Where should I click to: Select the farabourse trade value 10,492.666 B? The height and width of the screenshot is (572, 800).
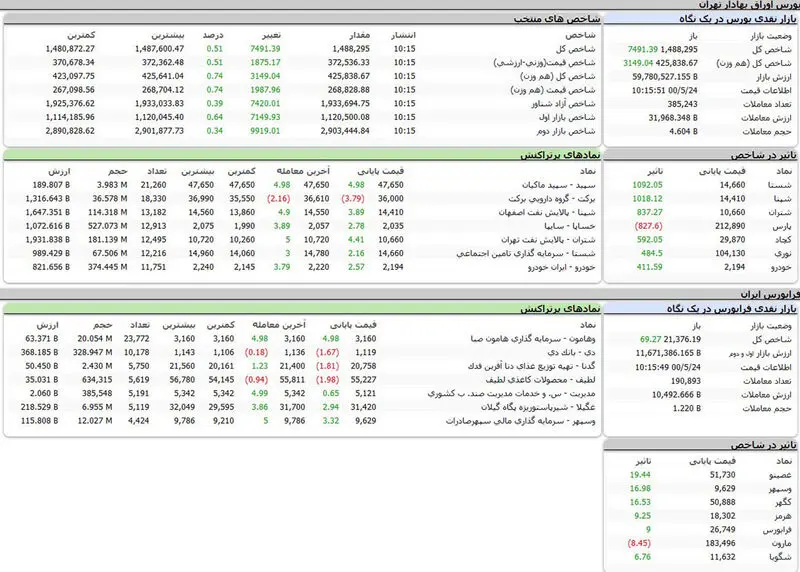click(677, 394)
